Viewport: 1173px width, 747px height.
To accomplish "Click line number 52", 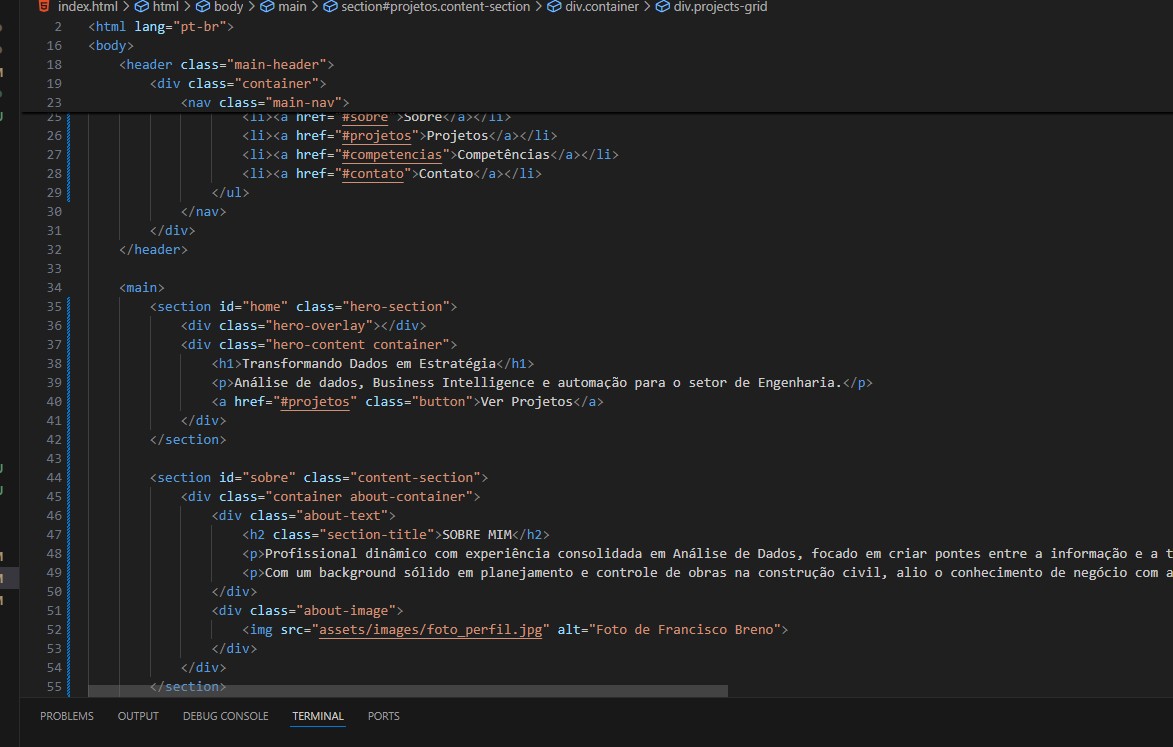I will [54, 630].
